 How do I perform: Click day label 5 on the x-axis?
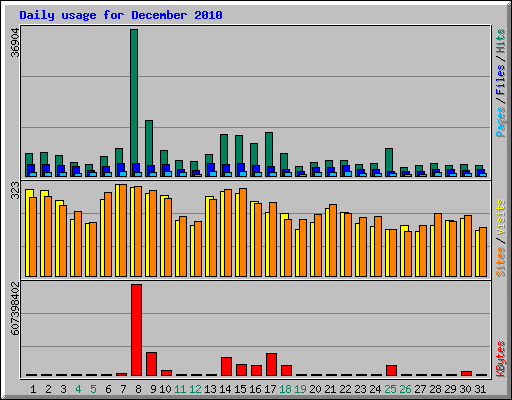pos(93,389)
